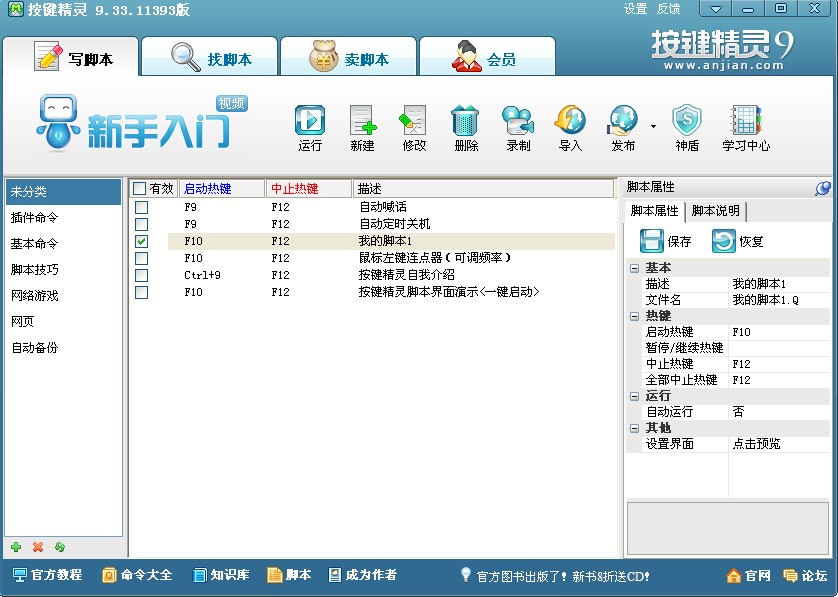This screenshot has width=838, height=597.
Task: Add category with green plus icon
Action: (16, 547)
